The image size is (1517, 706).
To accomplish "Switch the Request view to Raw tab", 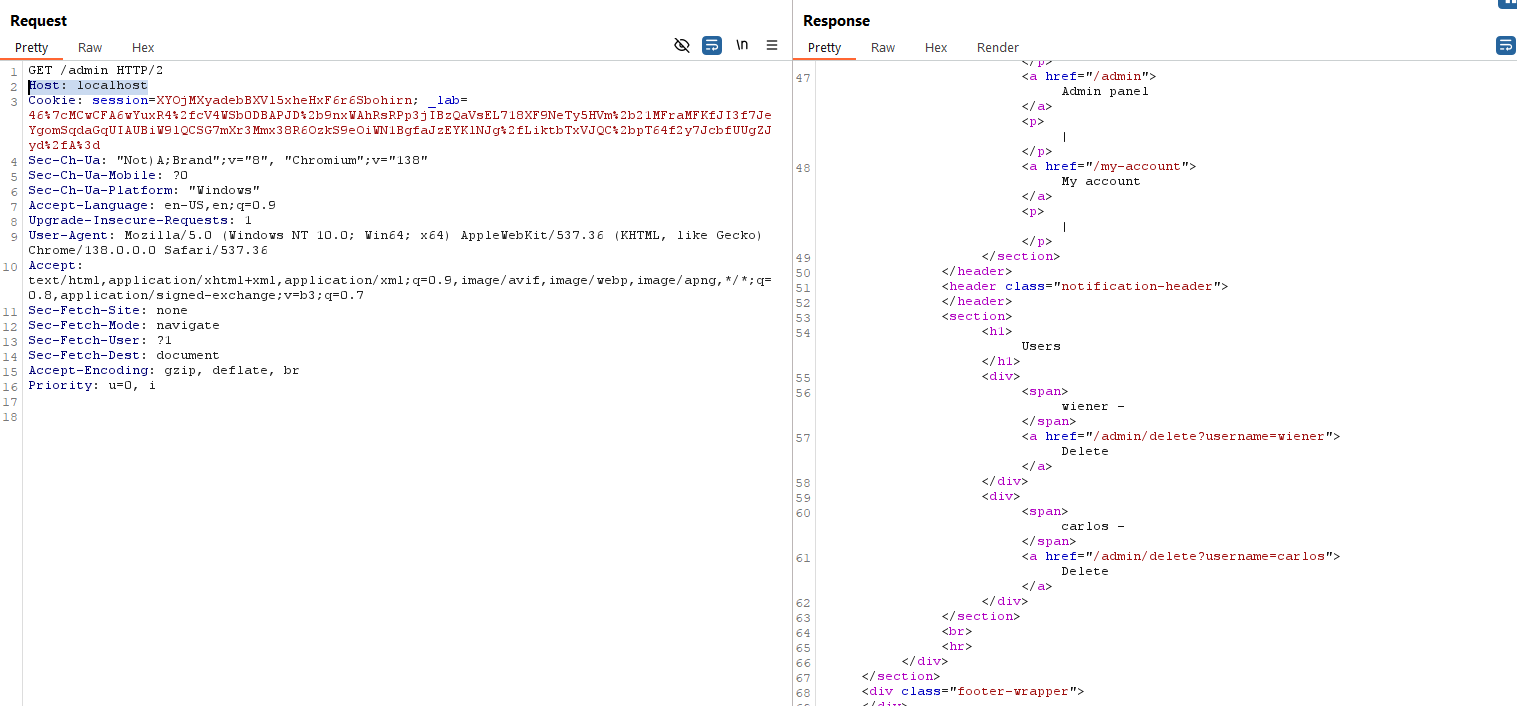I will 90,47.
